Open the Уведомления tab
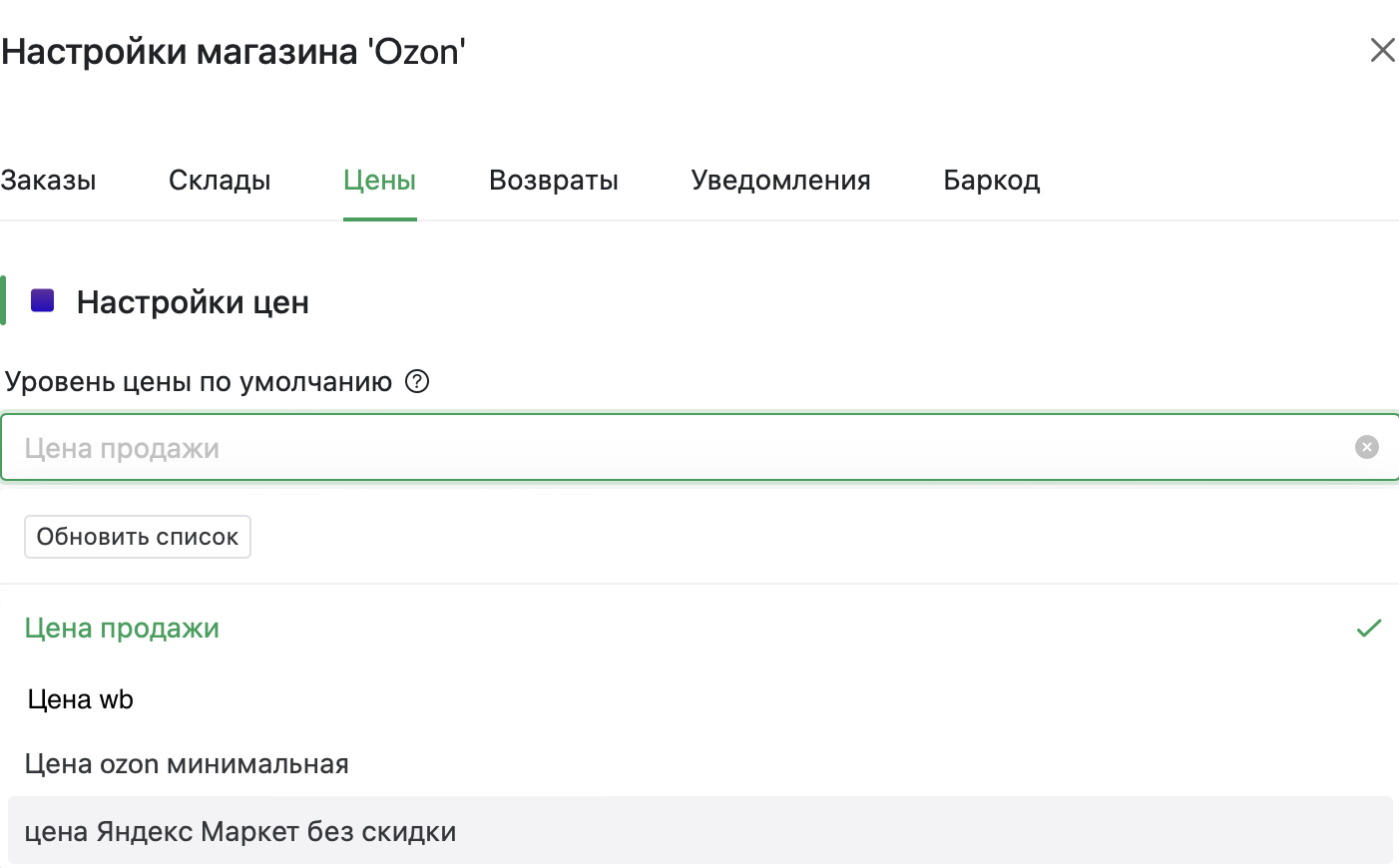1399x868 pixels. 780,181
